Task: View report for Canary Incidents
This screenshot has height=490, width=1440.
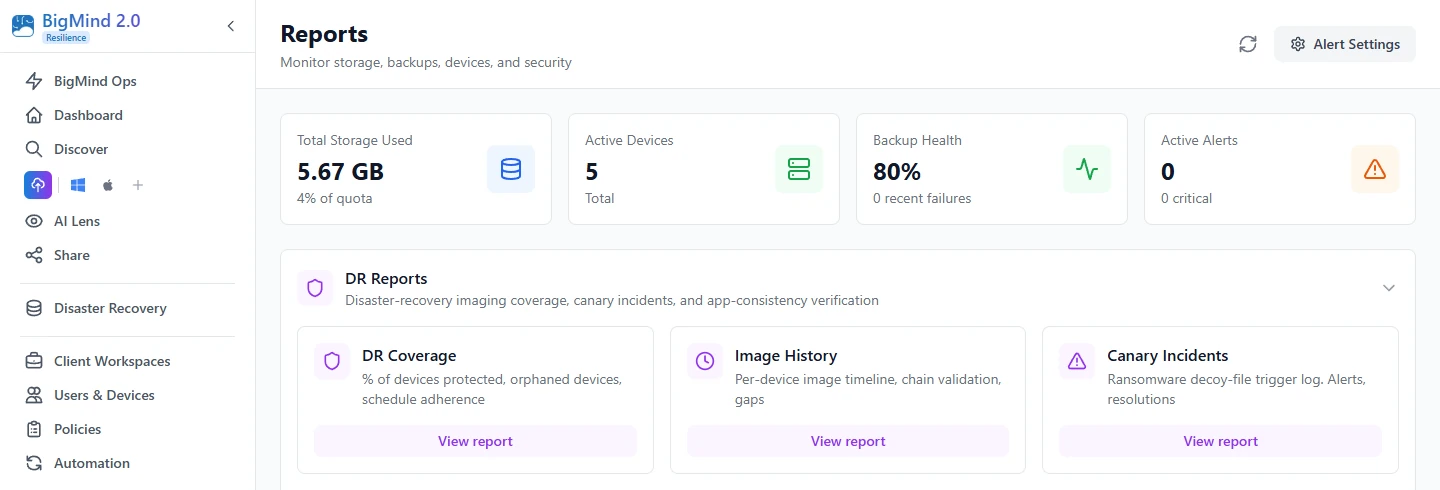Action: [1220, 441]
